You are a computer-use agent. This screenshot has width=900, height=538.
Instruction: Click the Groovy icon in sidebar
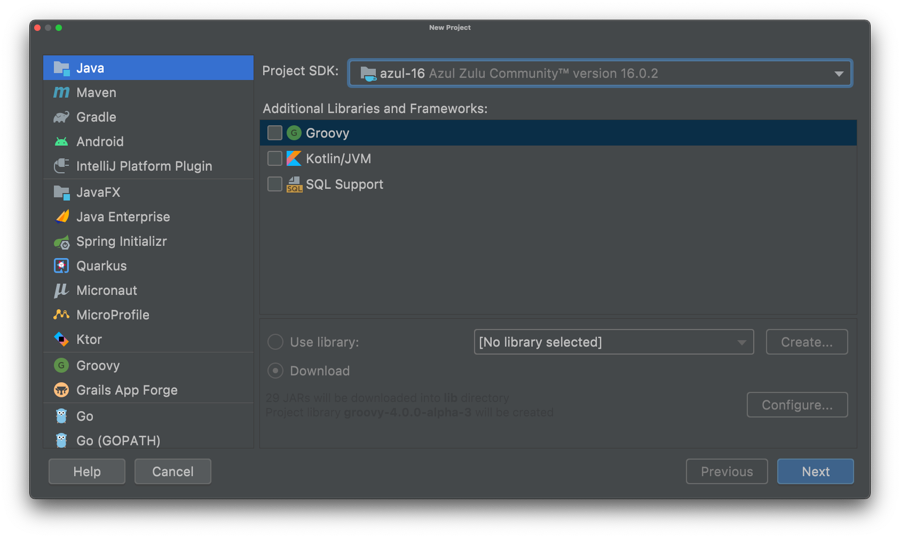(61, 365)
